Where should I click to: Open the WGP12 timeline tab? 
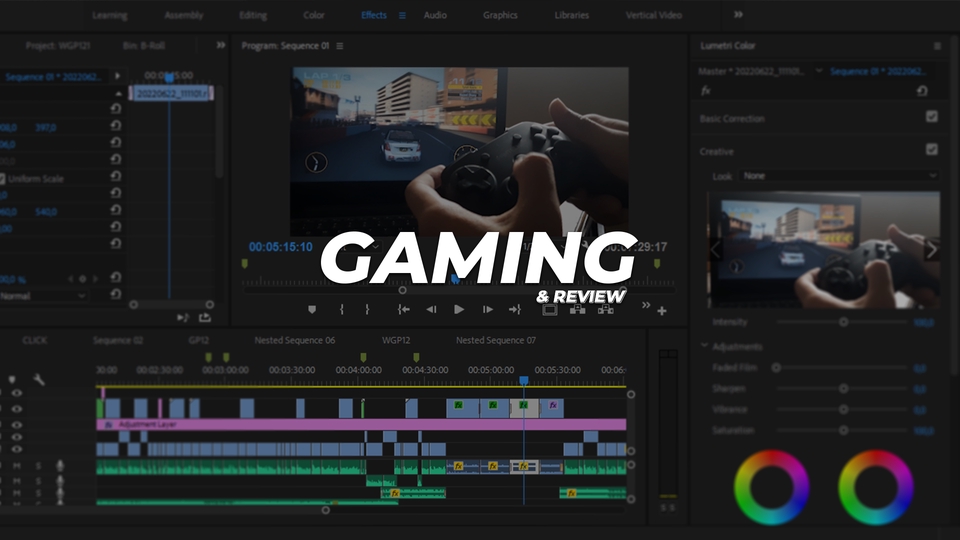click(396, 340)
